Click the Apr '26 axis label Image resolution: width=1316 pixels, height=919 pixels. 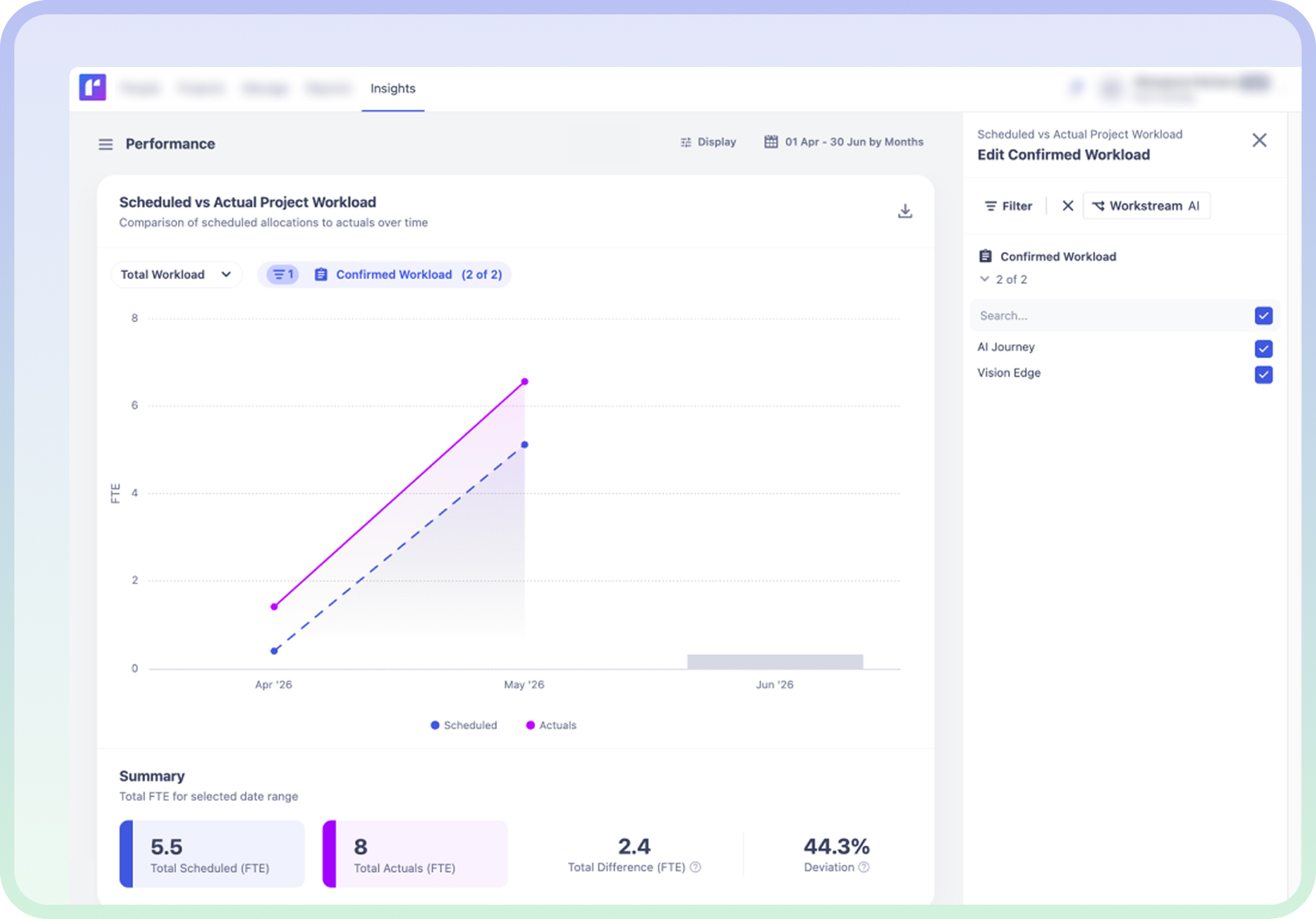click(274, 684)
